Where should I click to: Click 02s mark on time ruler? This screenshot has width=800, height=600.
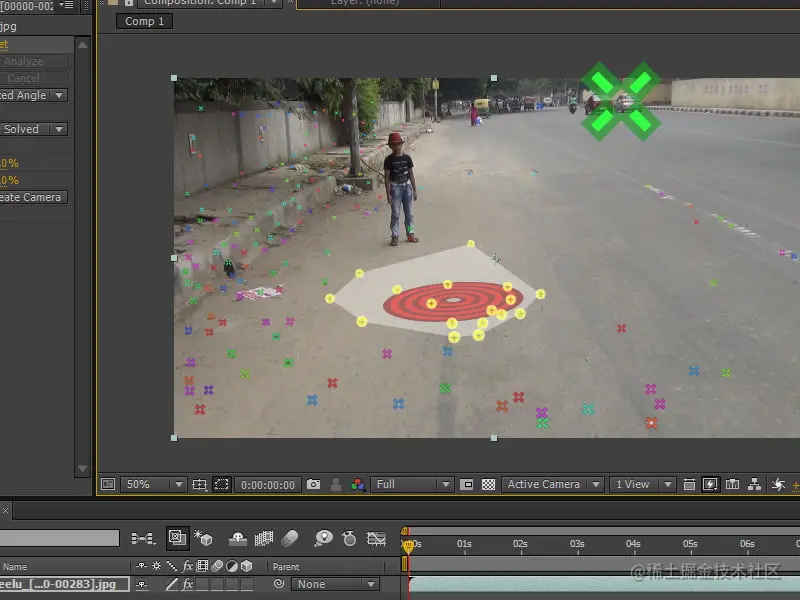pos(520,544)
